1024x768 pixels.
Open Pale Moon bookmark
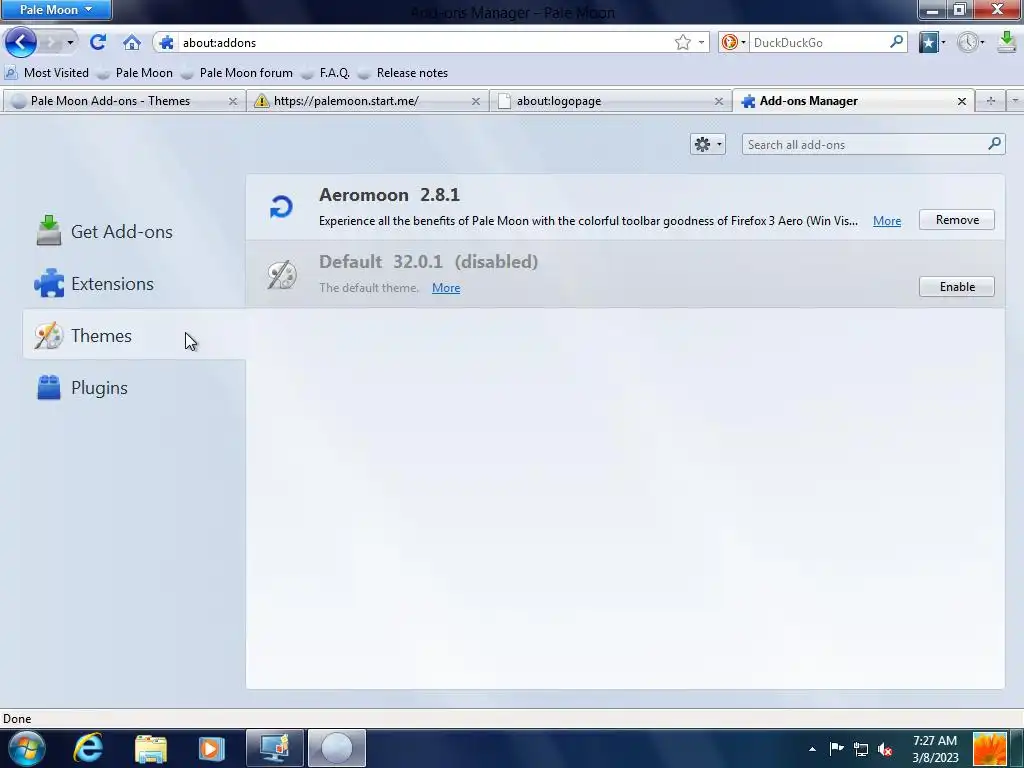(x=135, y=72)
